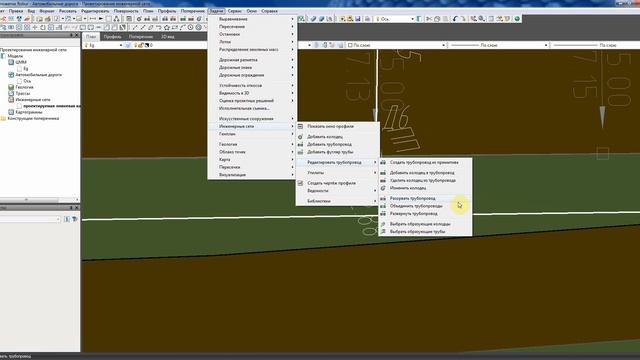Toggle the Eg checkbox under ЦММ
This screenshot has width=640, height=360.
[19, 69]
